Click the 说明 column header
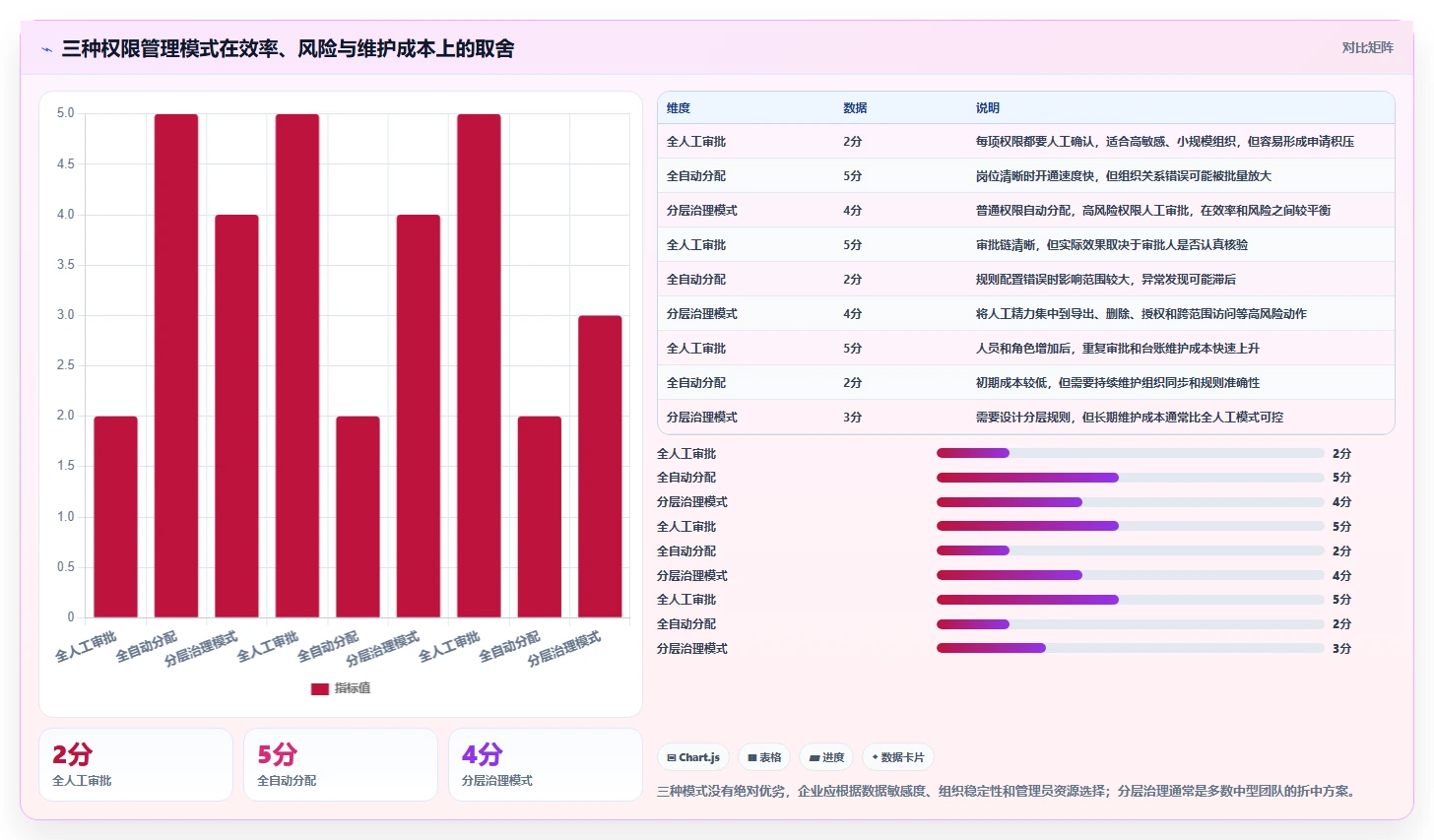1434x840 pixels. click(x=988, y=108)
